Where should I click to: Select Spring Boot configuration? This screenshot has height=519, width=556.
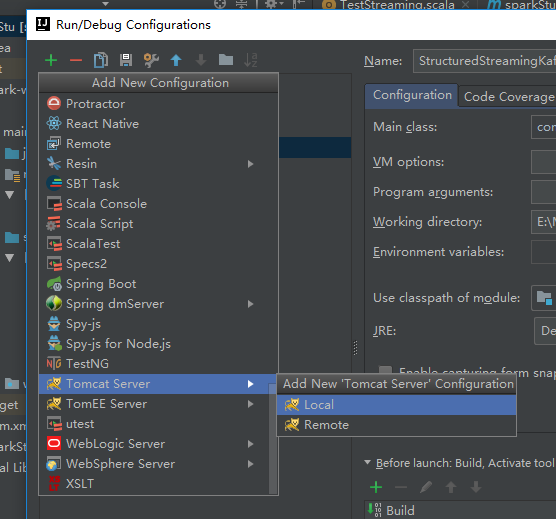click(158, 284)
